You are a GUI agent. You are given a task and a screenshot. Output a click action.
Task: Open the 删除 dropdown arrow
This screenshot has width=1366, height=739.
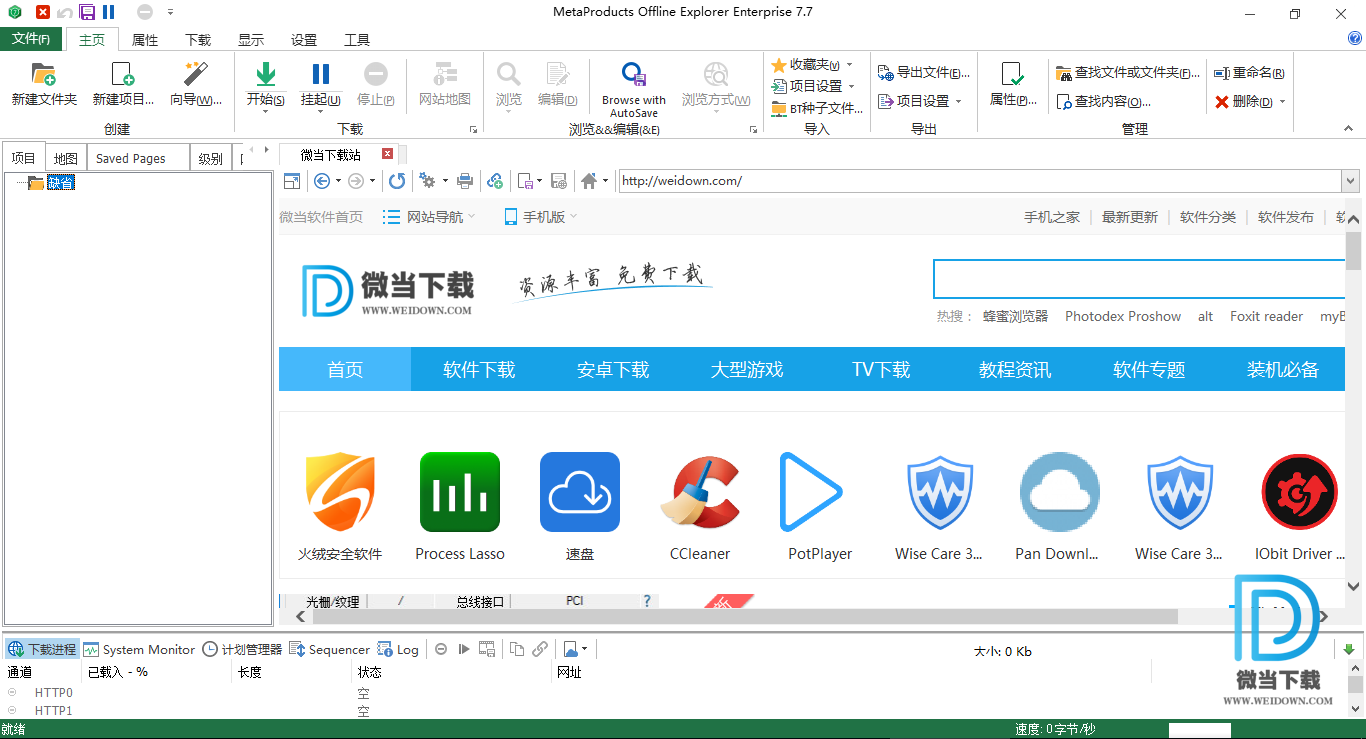[x=1282, y=101]
